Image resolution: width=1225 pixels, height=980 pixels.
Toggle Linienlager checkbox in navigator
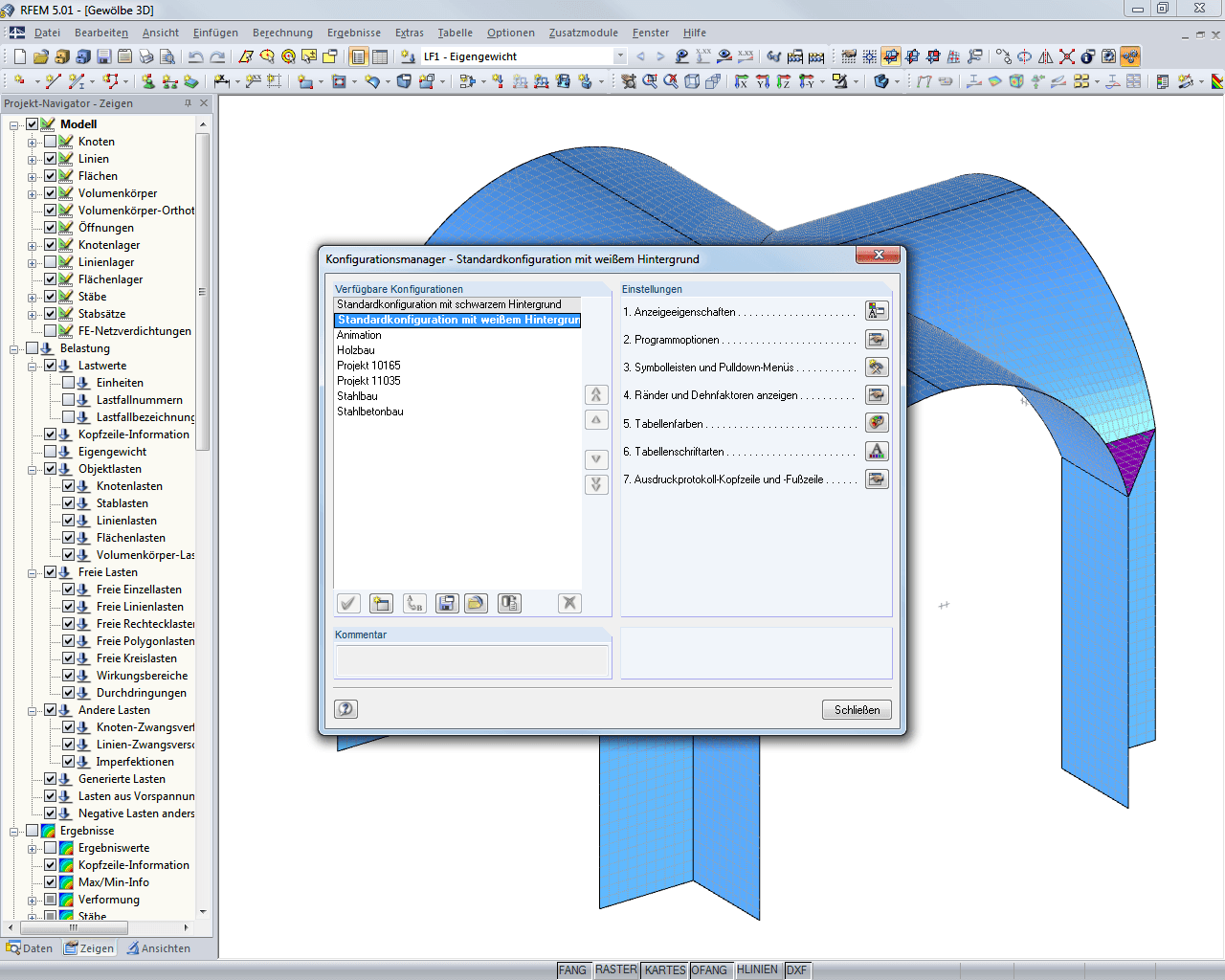point(51,262)
